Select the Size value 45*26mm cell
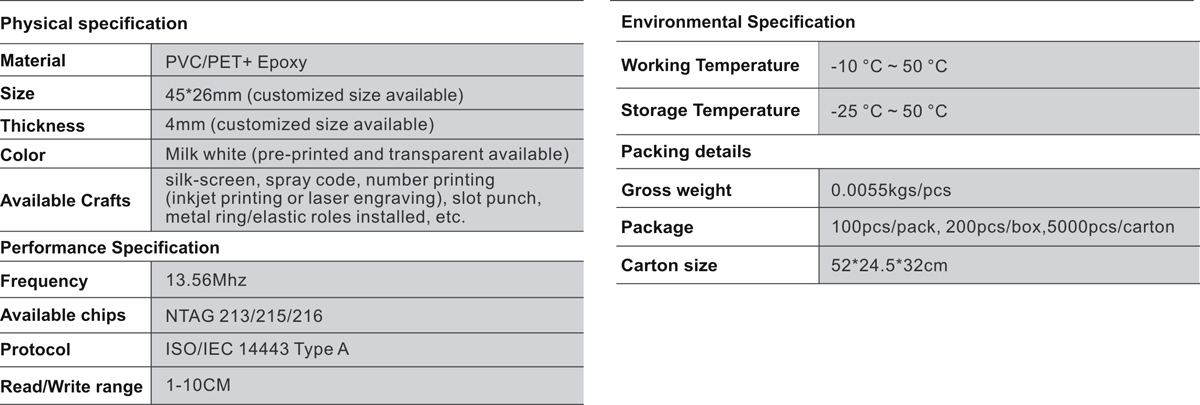Viewport: 1200px width, 405px height. click(x=367, y=95)
